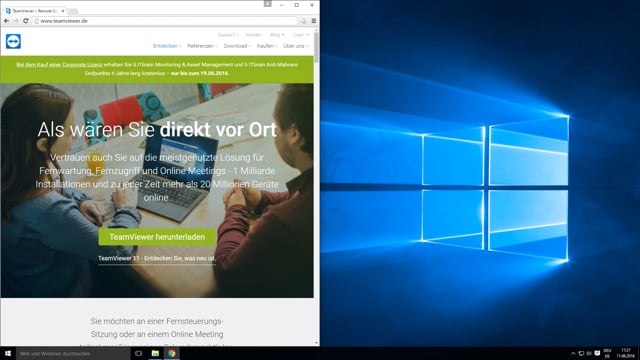
Task: Expand the Kaufen navigation menu
Action: tap(267, 46)
